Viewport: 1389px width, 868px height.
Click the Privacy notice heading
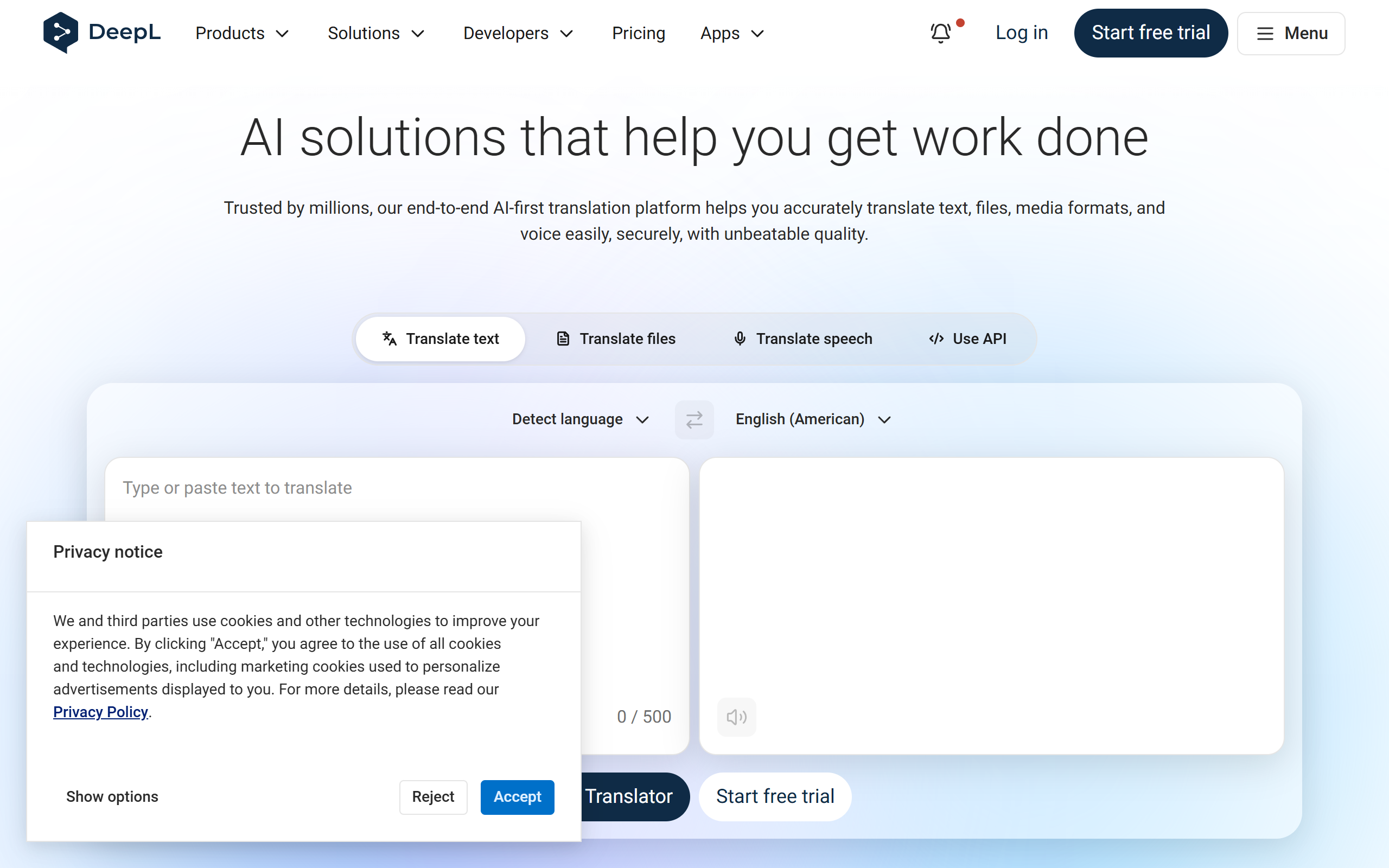click(108, 552)
